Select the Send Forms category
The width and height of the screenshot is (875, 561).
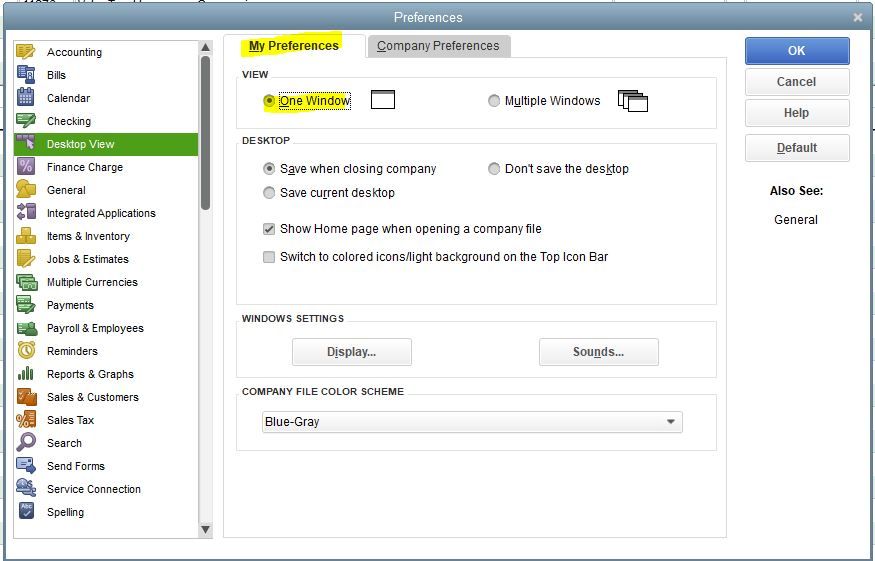pos(106,466)
